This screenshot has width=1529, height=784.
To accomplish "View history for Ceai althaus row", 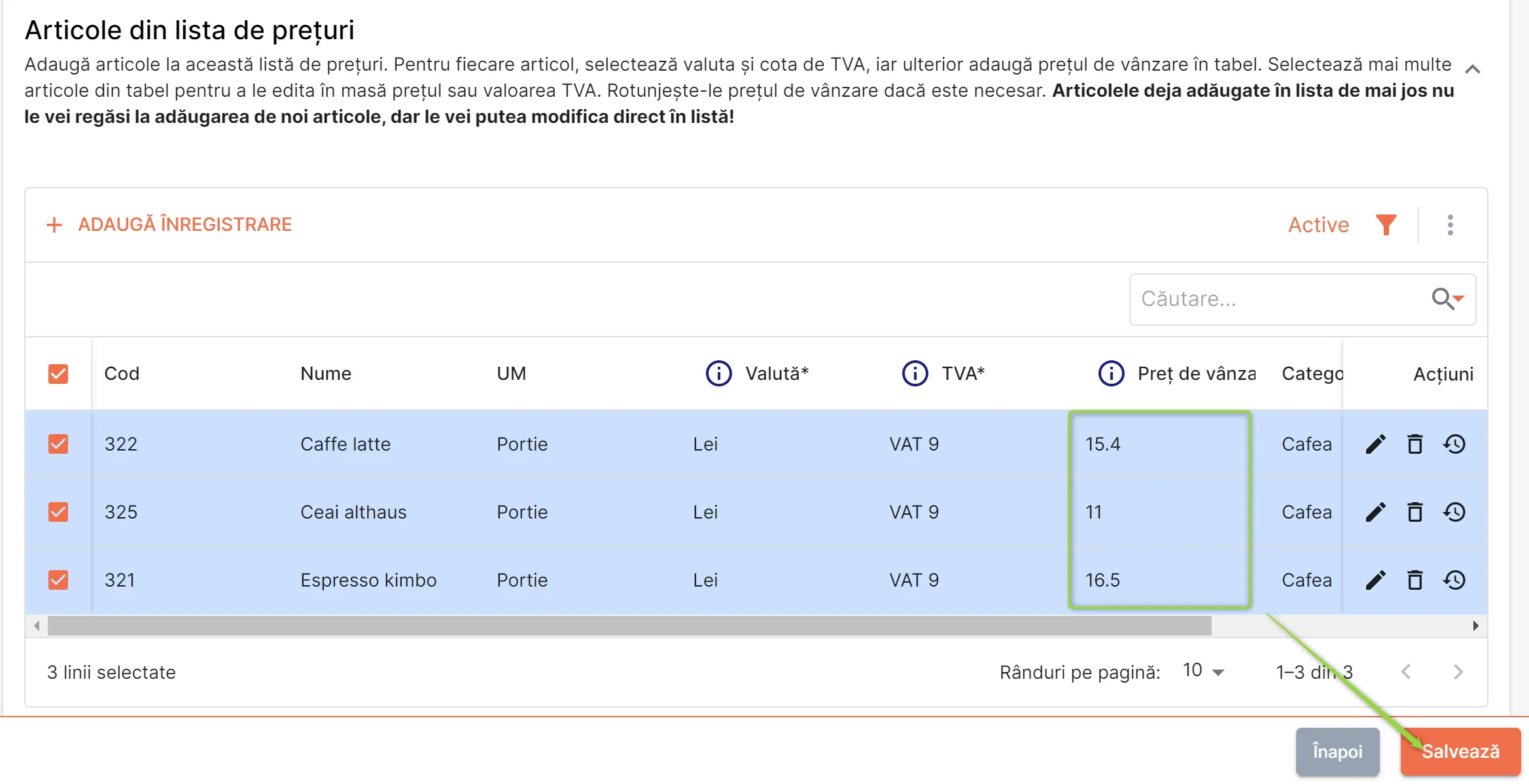I will point(1454,512).
